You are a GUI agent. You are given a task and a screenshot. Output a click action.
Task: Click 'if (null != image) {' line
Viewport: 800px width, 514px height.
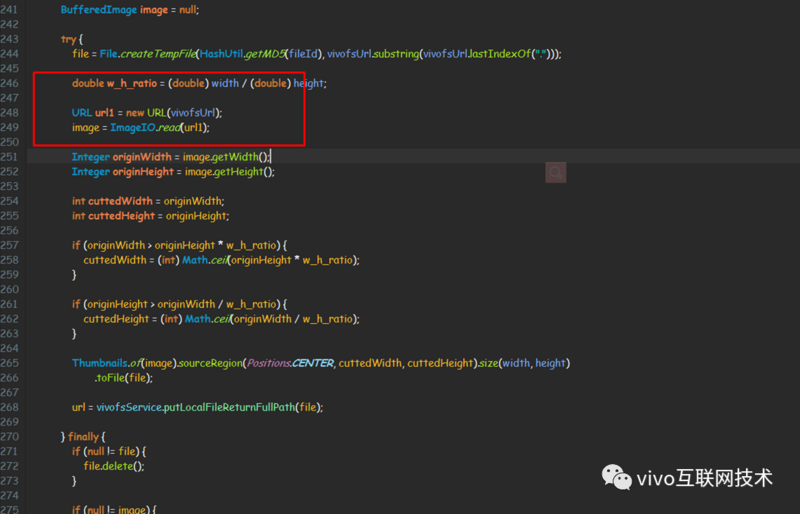pyautogui.click(x=114, y=509)
